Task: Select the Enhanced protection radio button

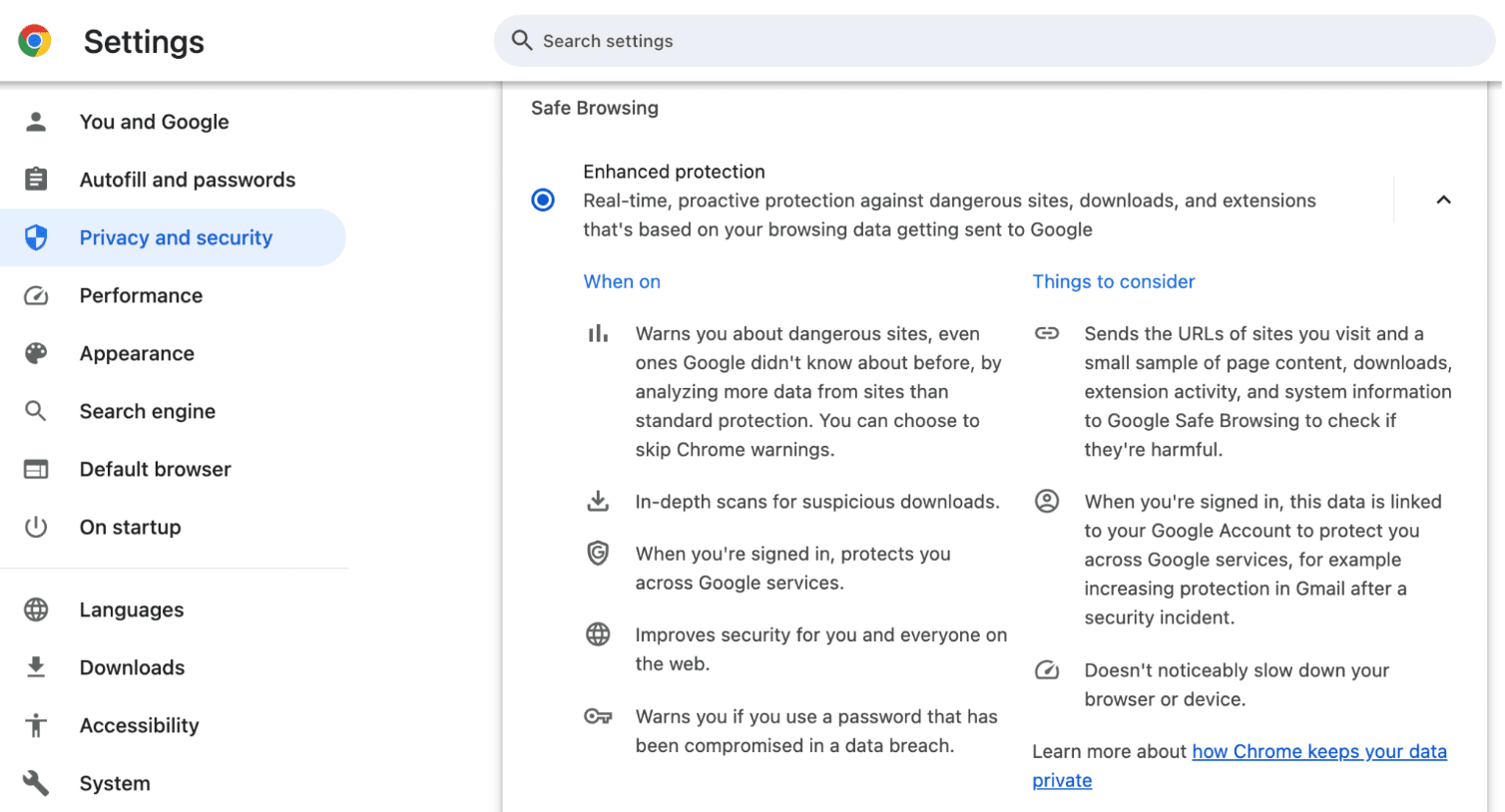Action: click(542, 200)
